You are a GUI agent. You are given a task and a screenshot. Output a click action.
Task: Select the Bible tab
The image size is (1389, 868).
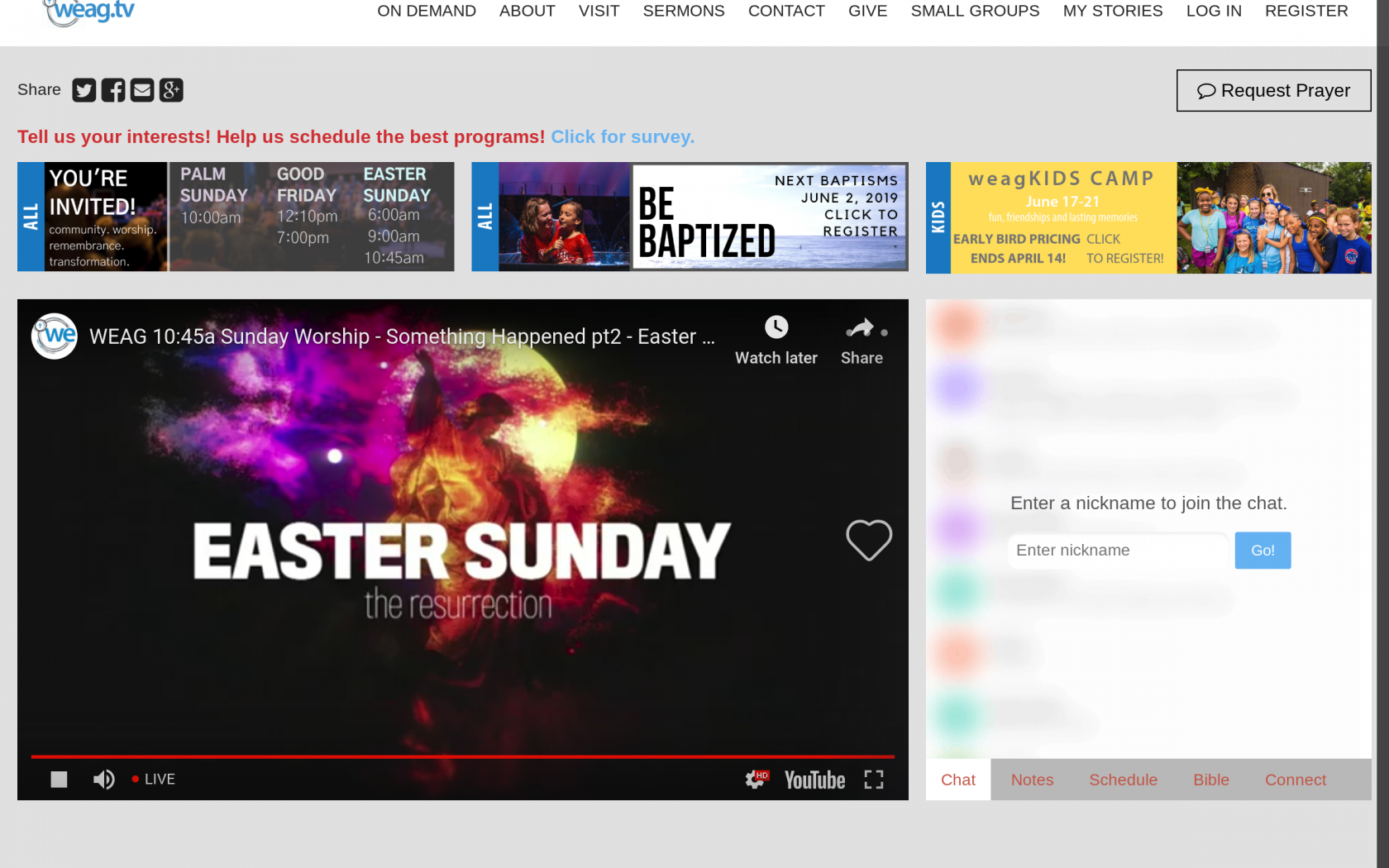point(1210,780)
